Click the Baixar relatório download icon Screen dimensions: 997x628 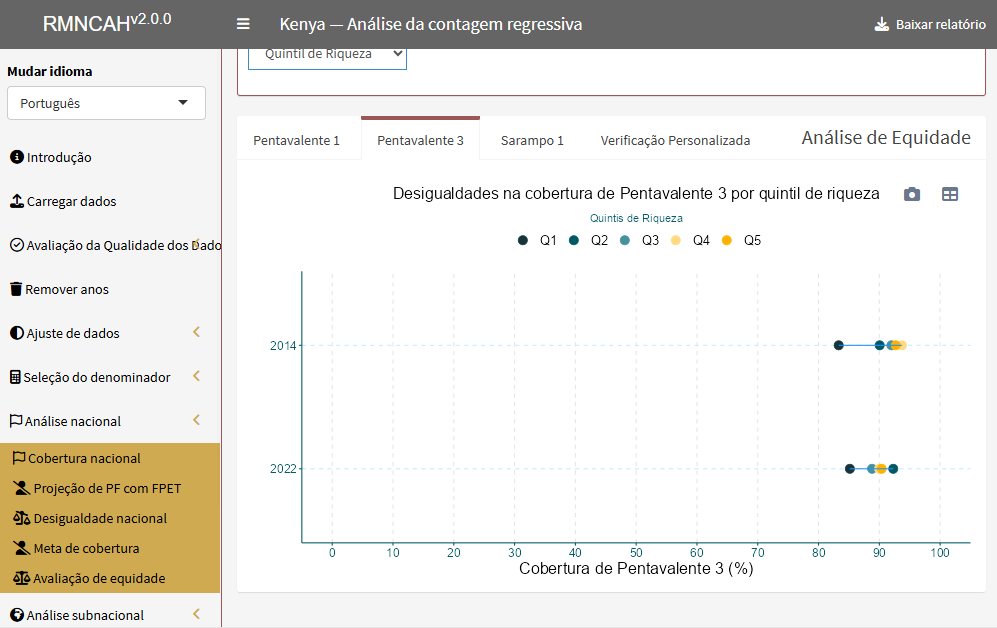click(x=881, y=25)
